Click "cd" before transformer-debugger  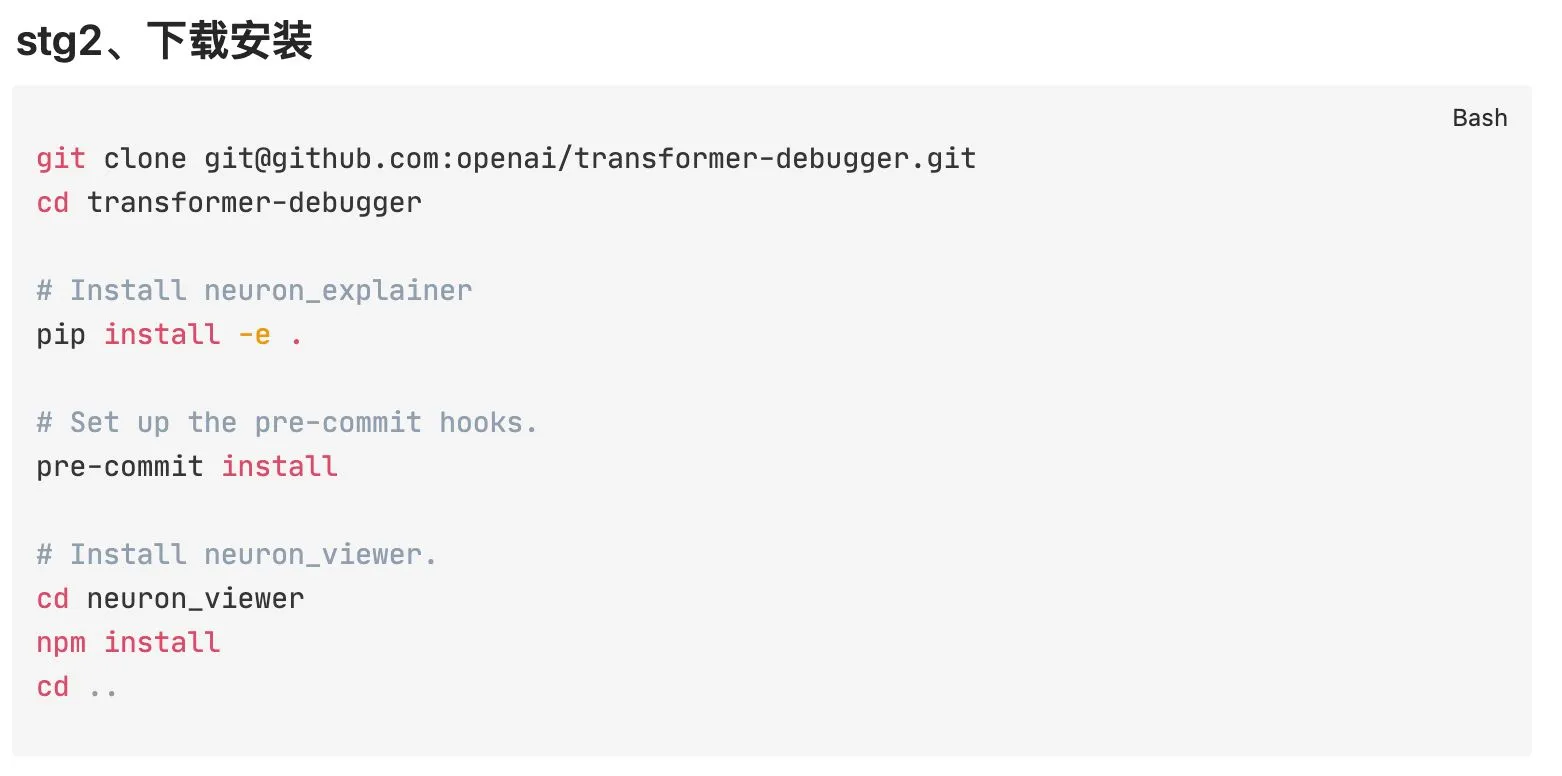[x=53, y=202]
